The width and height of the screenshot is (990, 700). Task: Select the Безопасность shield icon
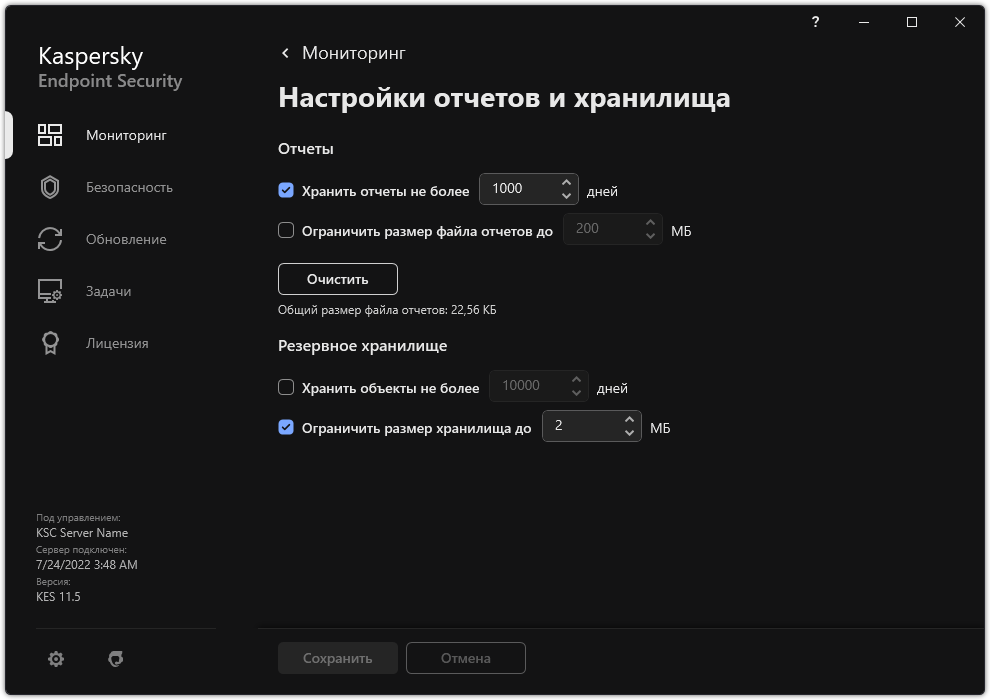point(48,187)
